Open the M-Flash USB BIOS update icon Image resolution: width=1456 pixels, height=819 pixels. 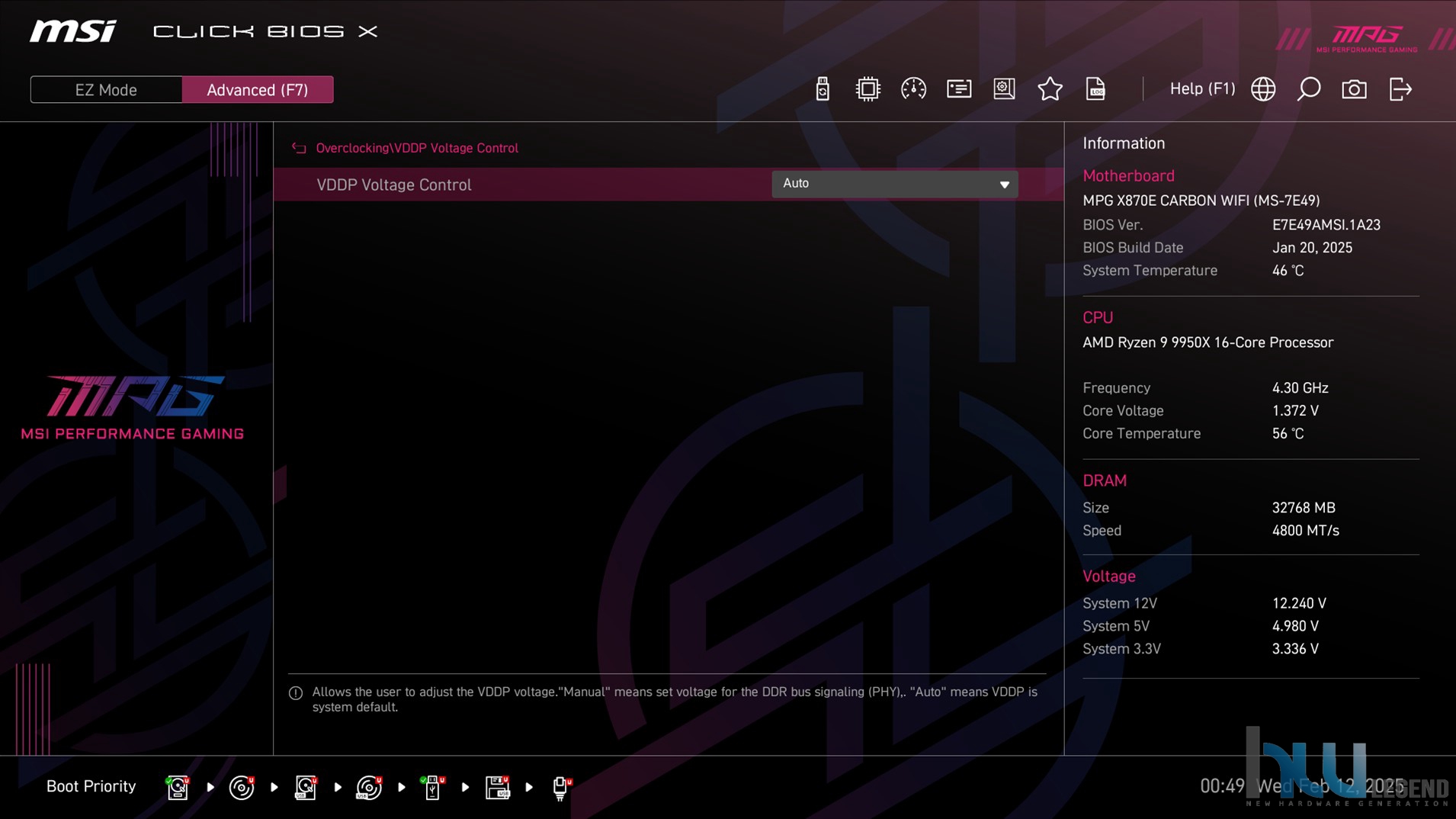(822, 89)
